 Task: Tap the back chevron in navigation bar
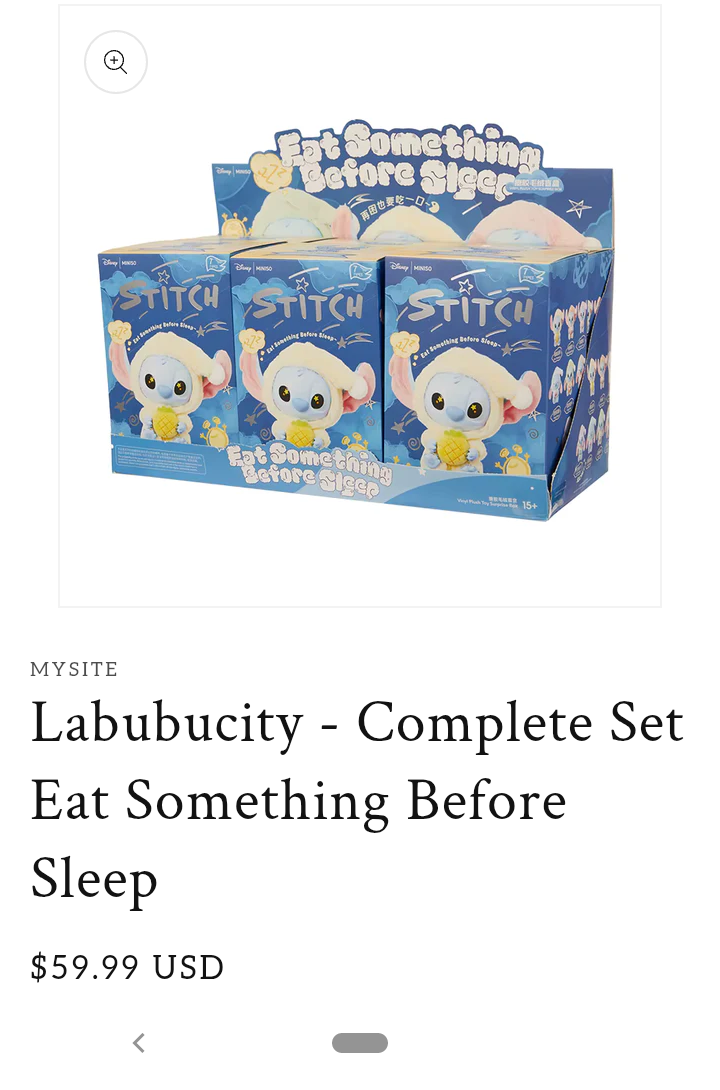click(139, 1043)
